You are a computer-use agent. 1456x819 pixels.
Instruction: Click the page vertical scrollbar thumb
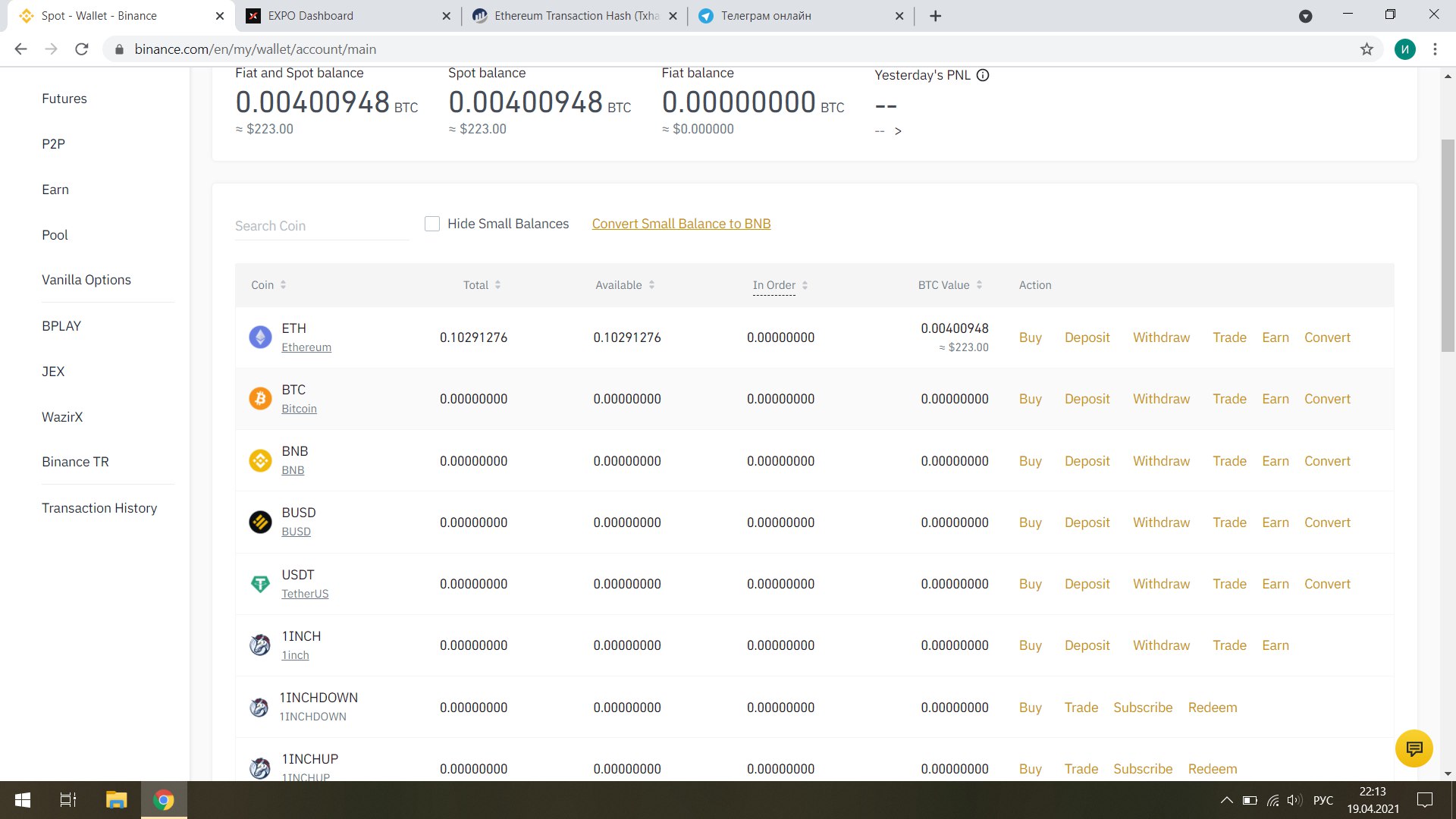point(1448,245)
